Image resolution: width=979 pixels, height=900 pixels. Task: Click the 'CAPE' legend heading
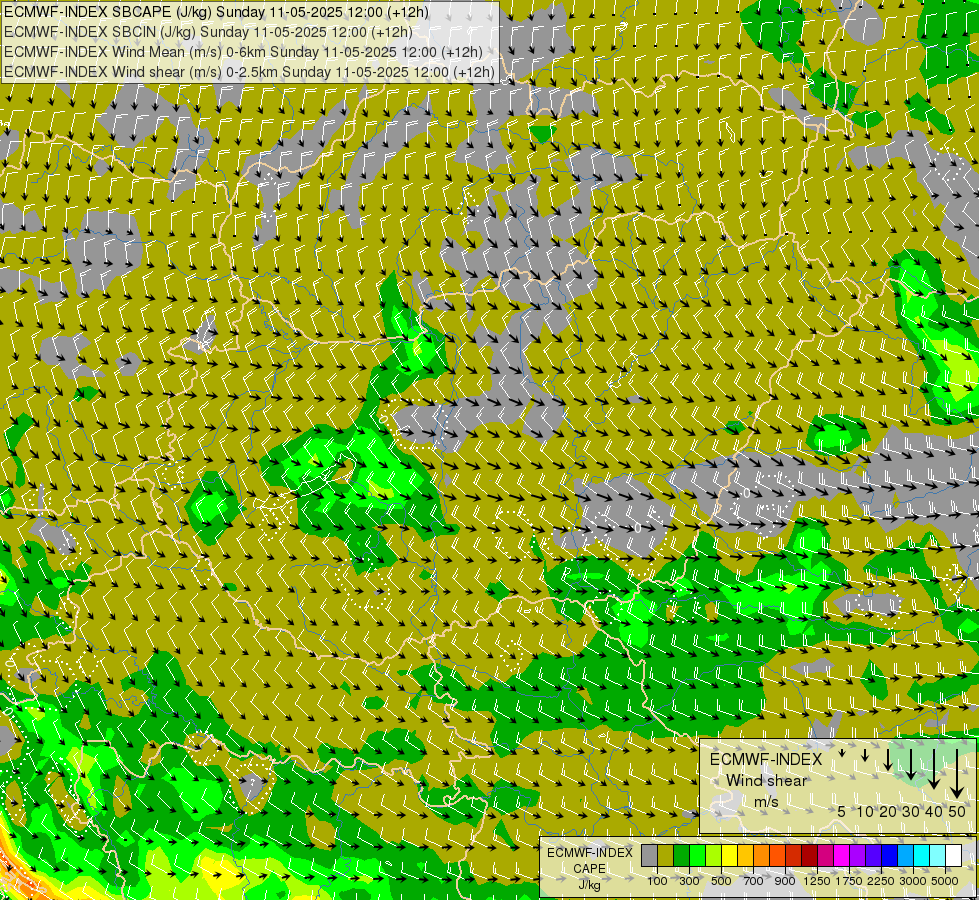tap(589, 869)
